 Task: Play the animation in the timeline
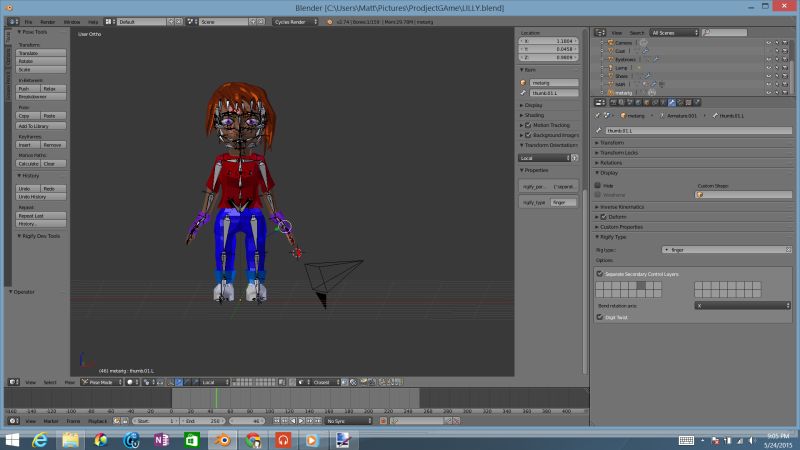(301, 421)
